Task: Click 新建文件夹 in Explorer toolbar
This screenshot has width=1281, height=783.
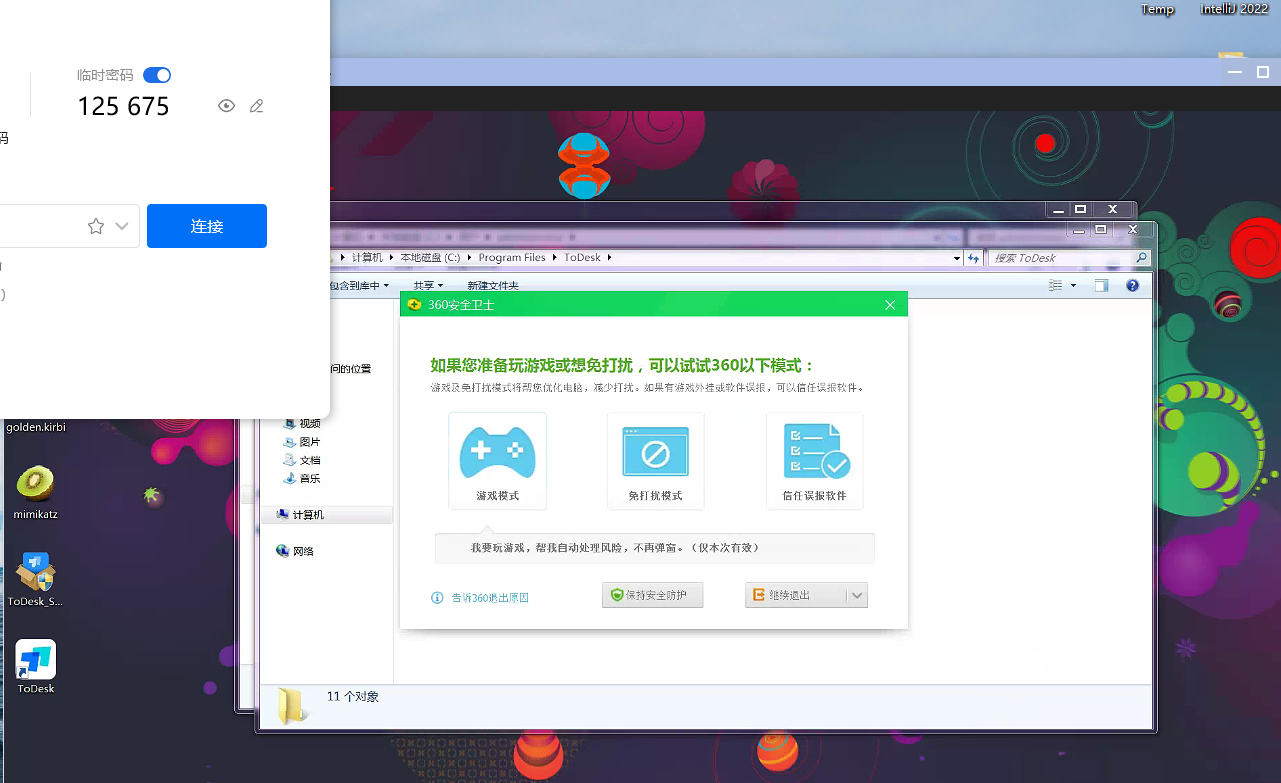Action: coord(493,286)
